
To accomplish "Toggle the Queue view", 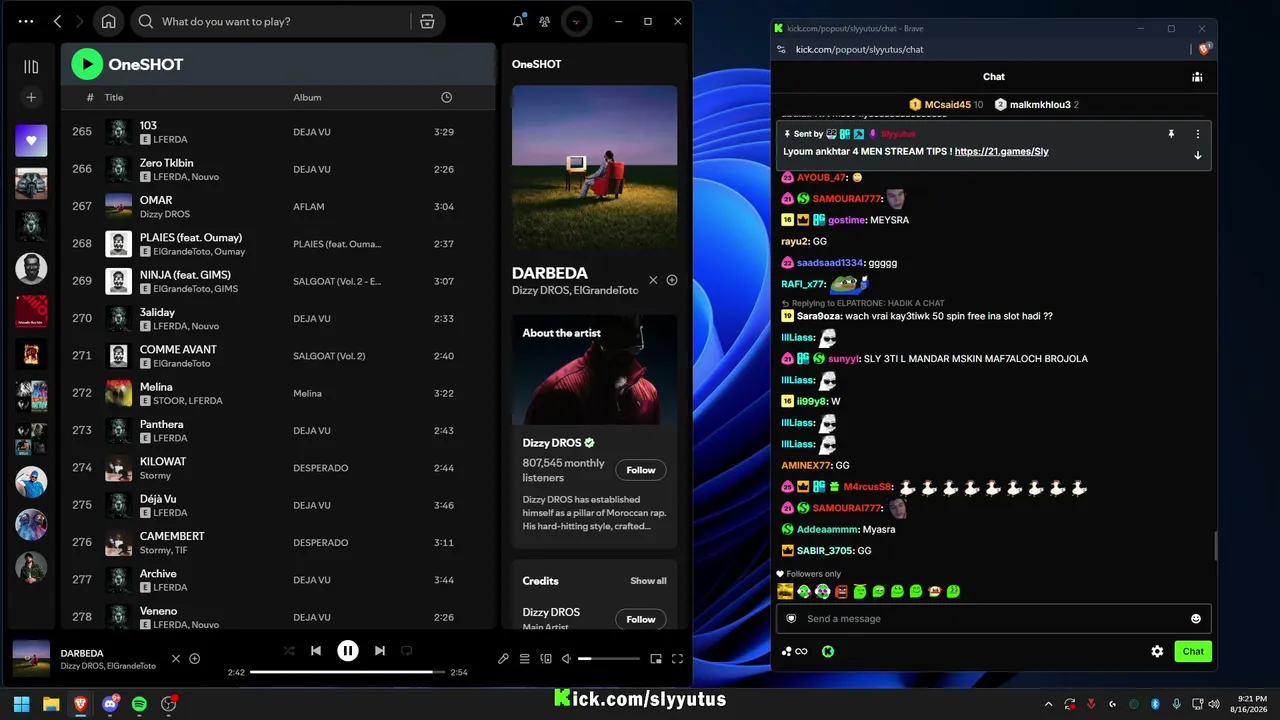I will pos(524,659).
